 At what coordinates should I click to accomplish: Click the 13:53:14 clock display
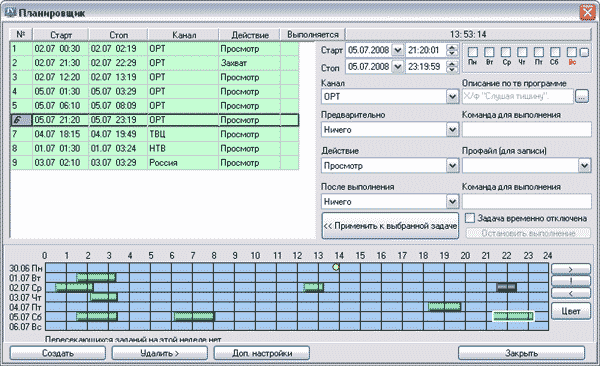click(x=468, y=34)
